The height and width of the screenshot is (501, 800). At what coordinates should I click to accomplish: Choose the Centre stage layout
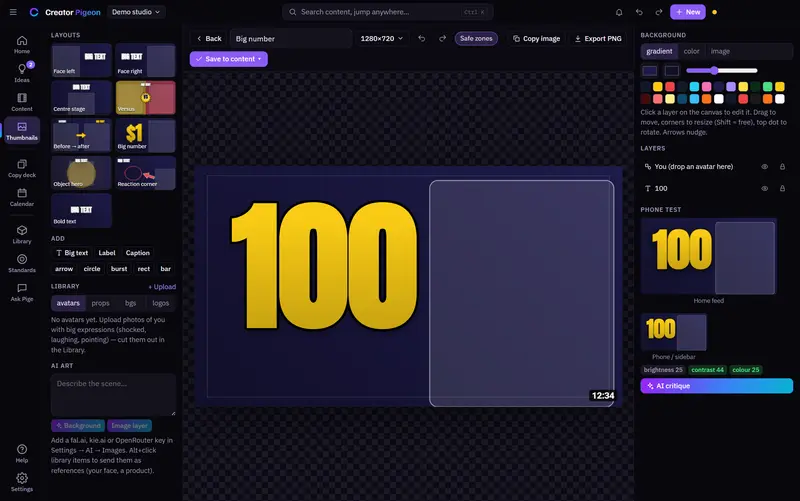[x=81, y=97]
